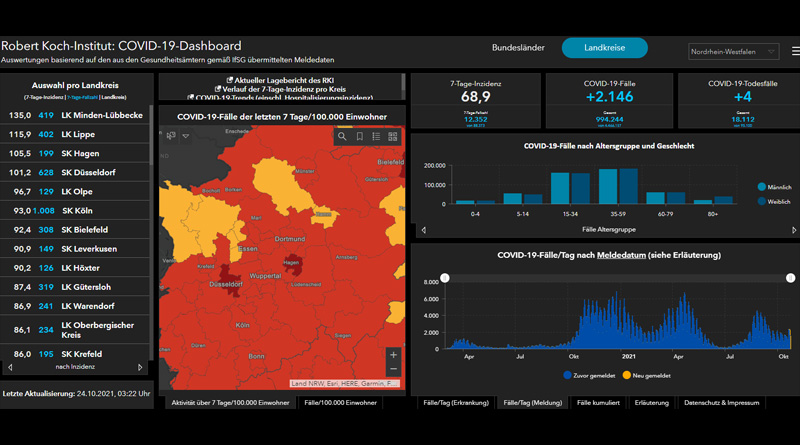The height and width of the screenshot is (445, 800).
Task: Open the Fälle kumuliert tab
Action: pos(598,403)
